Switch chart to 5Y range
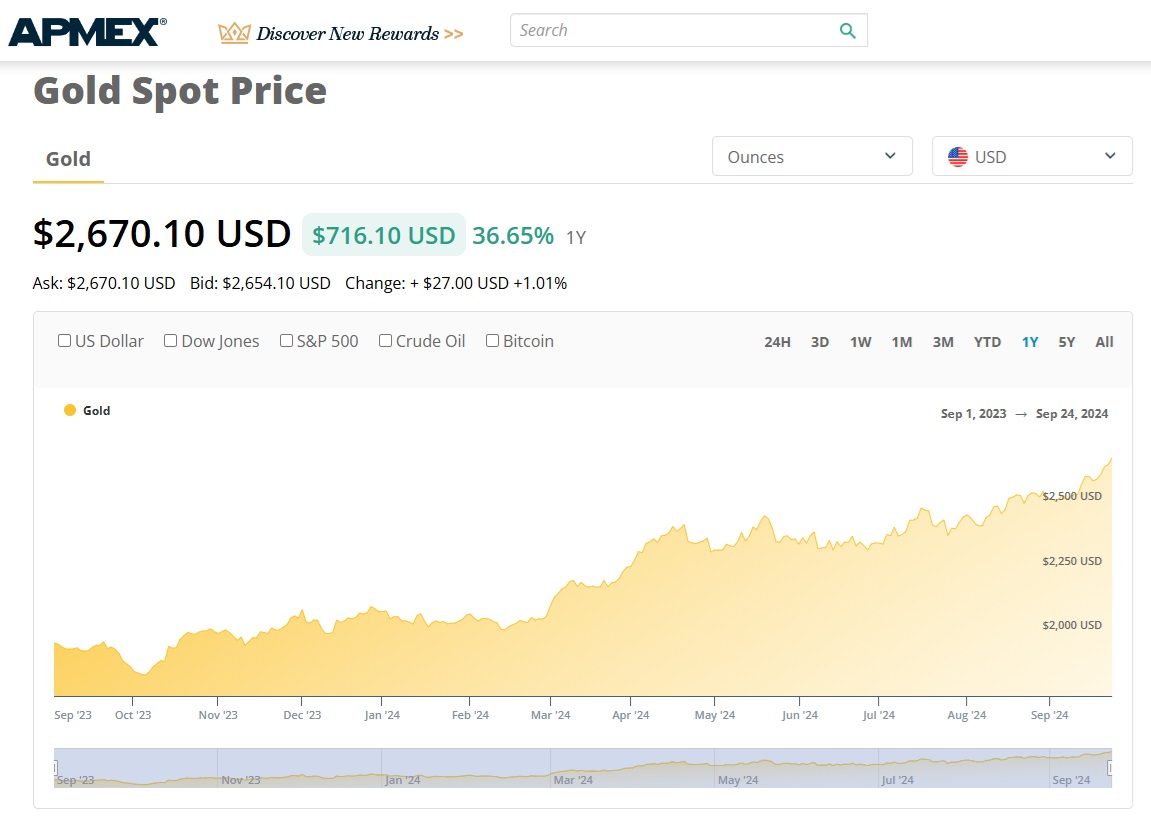 (1067, 342)
